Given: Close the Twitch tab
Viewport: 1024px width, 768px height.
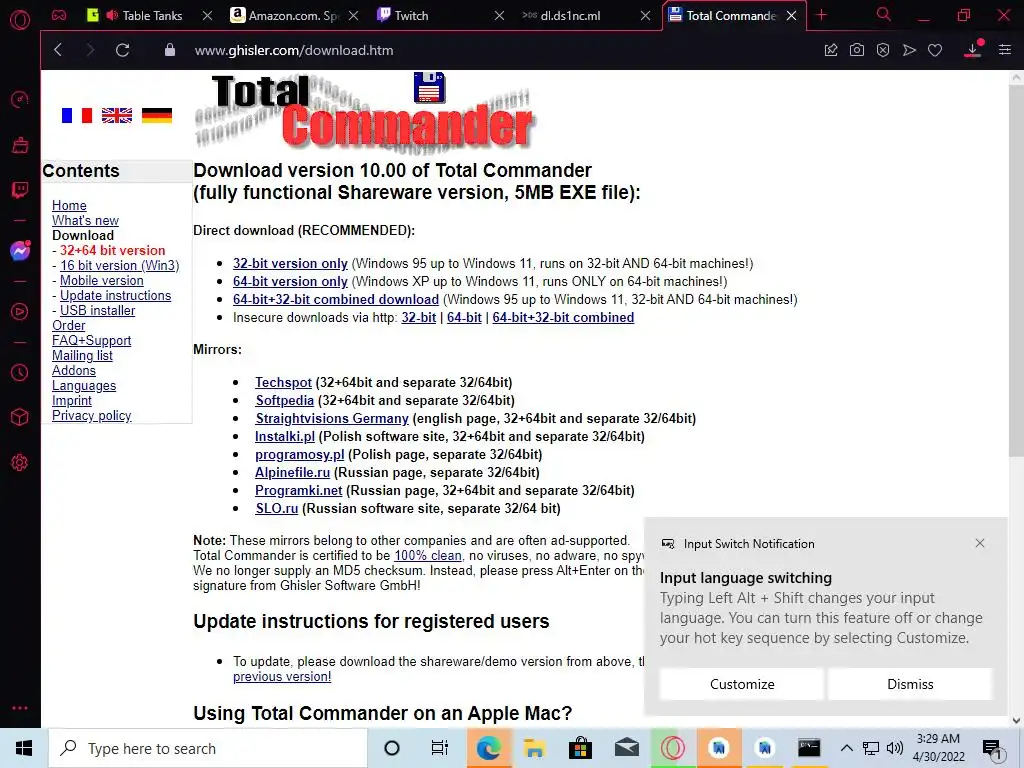Looking at the screenshot, I should [499, 15].
